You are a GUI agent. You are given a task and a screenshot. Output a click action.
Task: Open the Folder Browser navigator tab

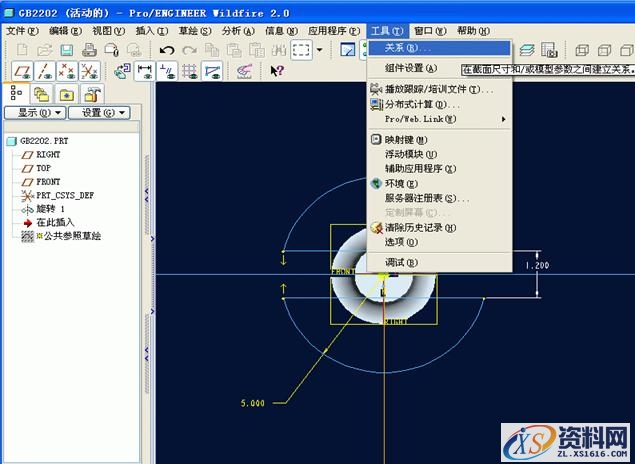[x=41, y=95]
